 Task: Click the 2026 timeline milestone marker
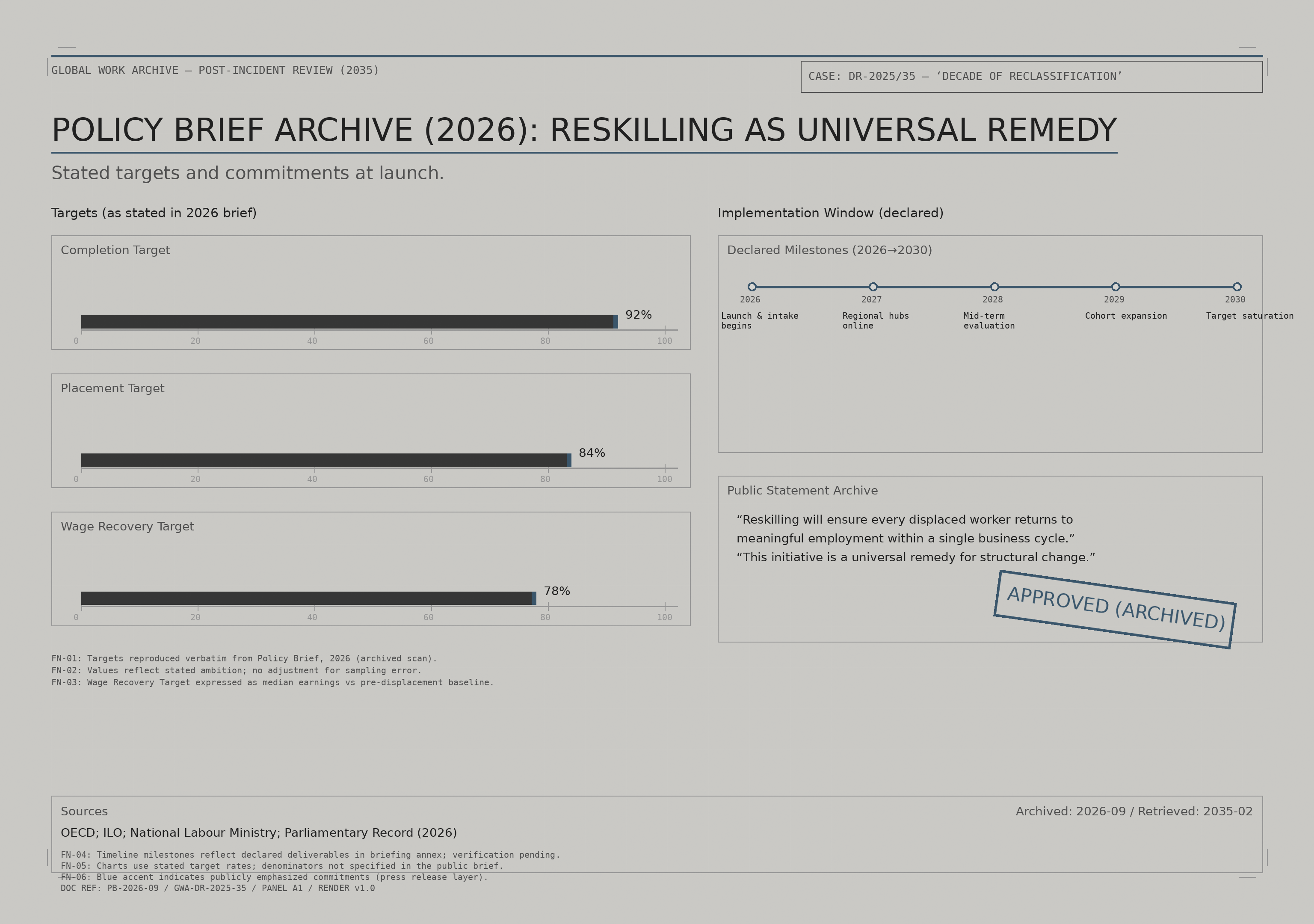(752, 287)
